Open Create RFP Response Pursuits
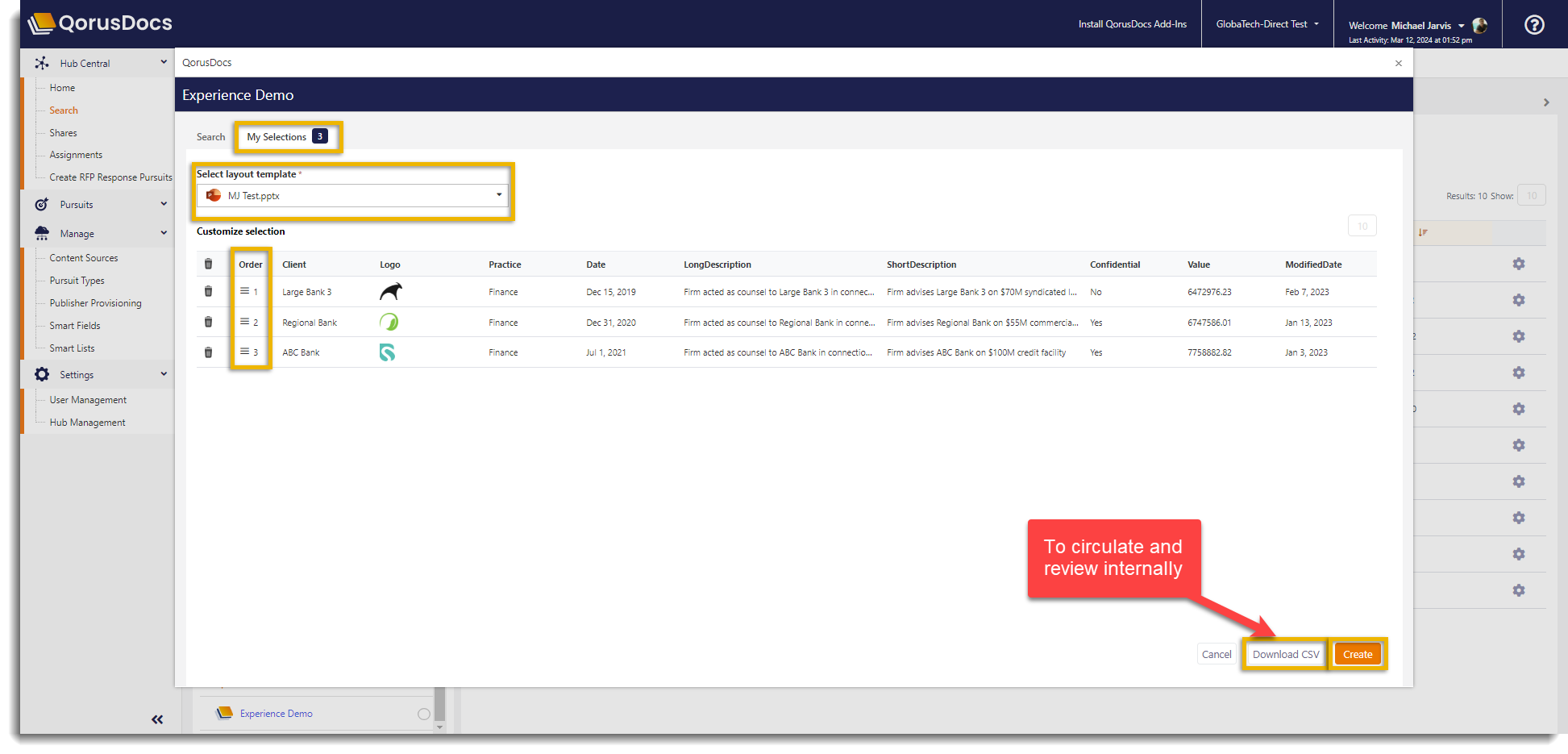 tap(110, 177)
